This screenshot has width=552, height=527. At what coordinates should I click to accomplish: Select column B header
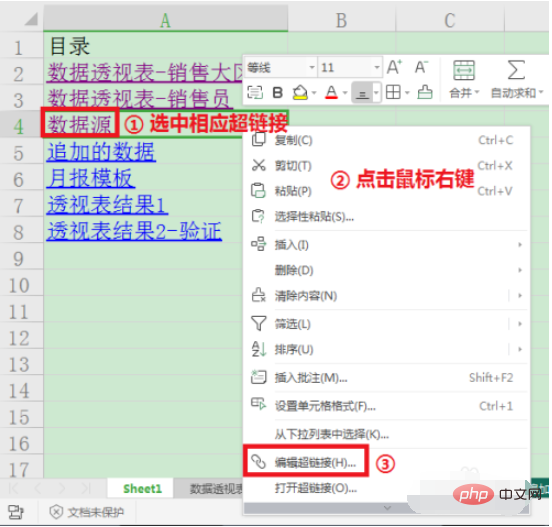coord(341,20)
